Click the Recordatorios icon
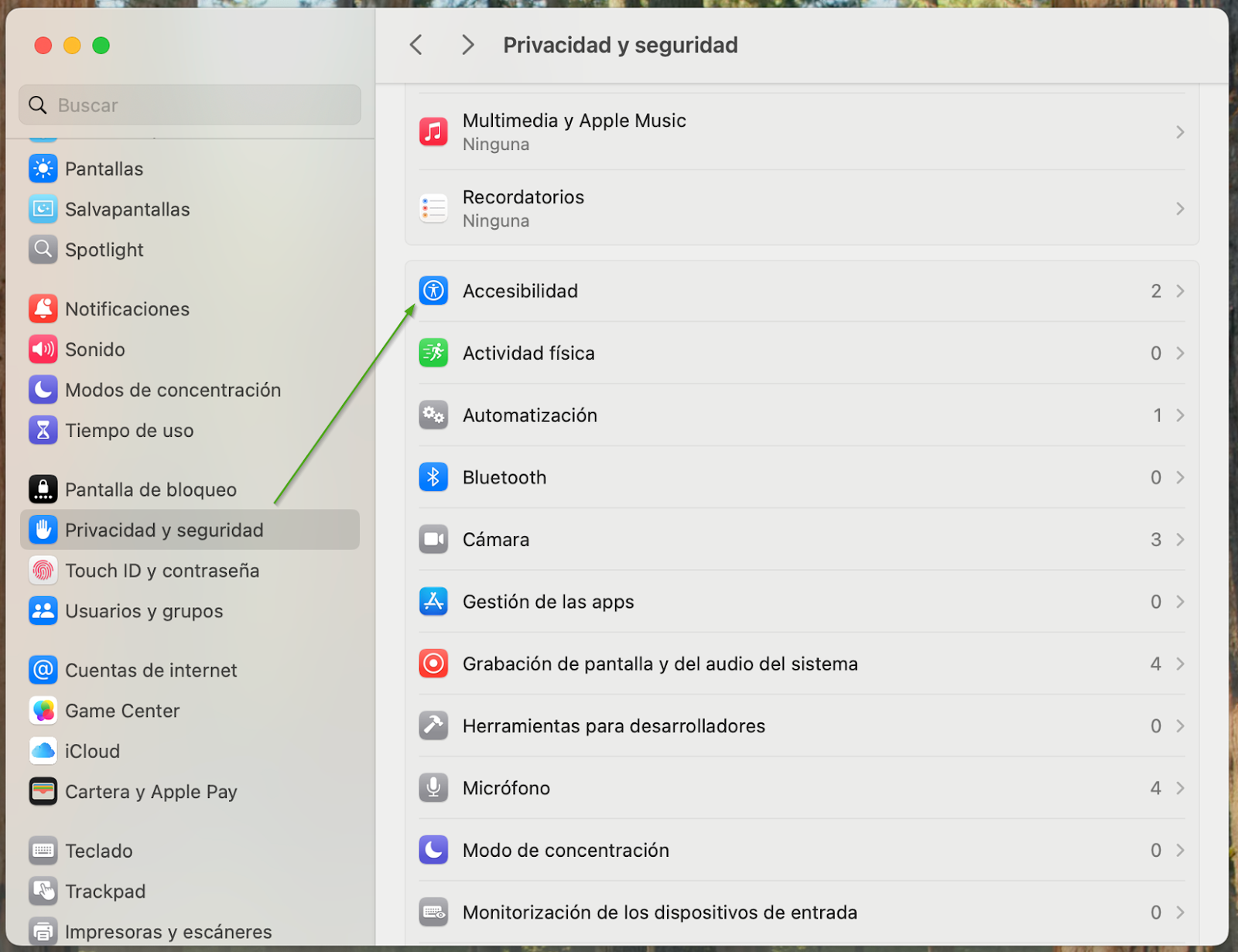1238x952 pixels. pos(433,209)
